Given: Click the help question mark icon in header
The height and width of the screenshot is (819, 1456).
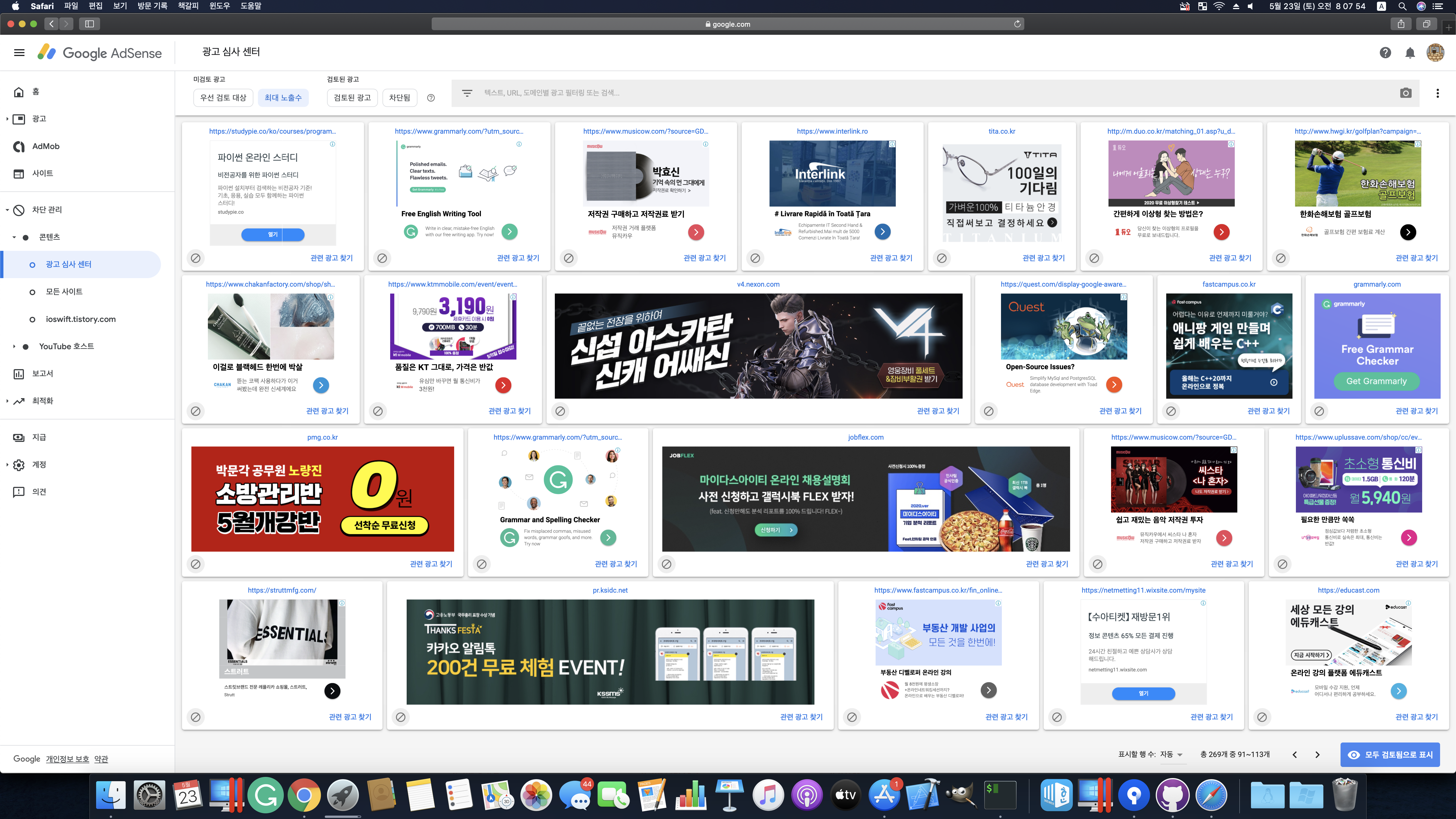Looking at the screenshot, I should click(1385, 53).
